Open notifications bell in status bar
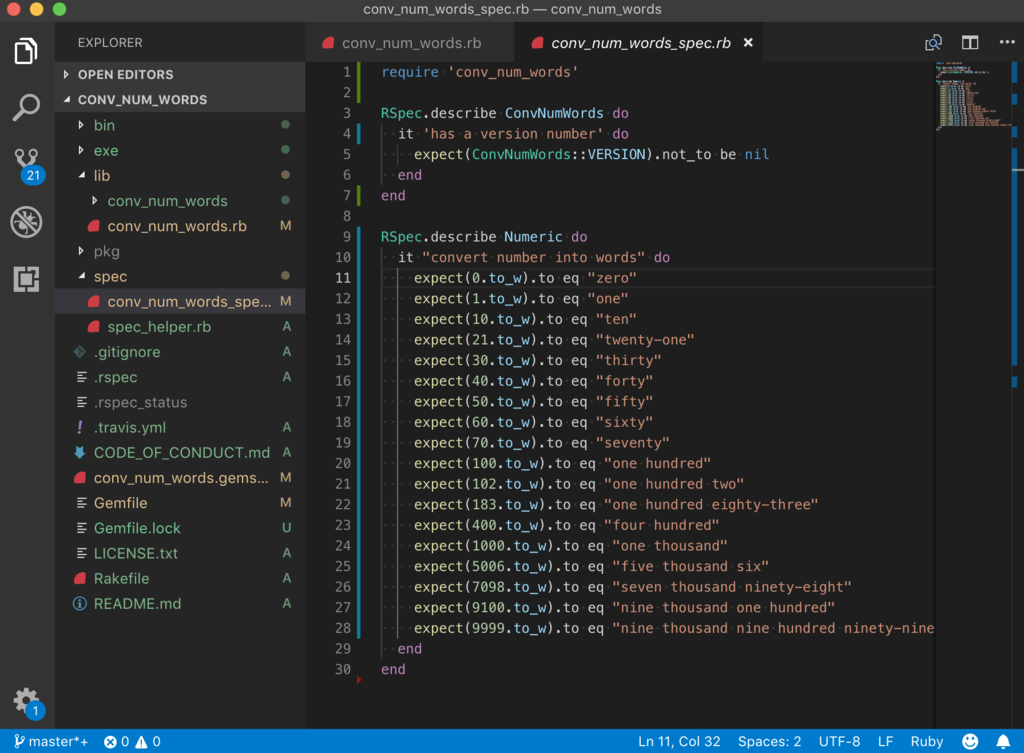Screen dimensions: 1024x753 [x=1003, y=741]
